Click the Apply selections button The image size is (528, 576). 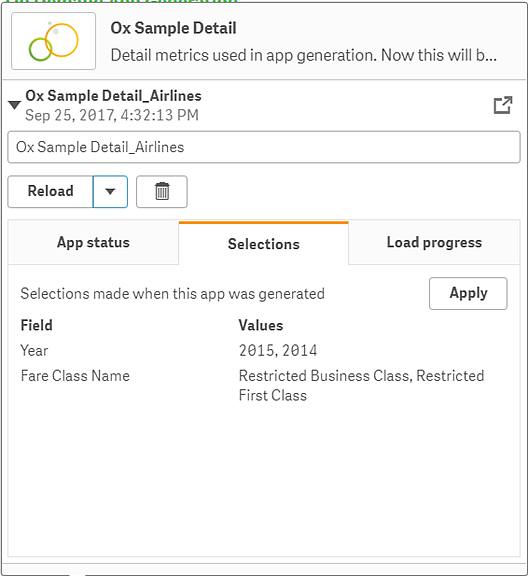point(468,293)
